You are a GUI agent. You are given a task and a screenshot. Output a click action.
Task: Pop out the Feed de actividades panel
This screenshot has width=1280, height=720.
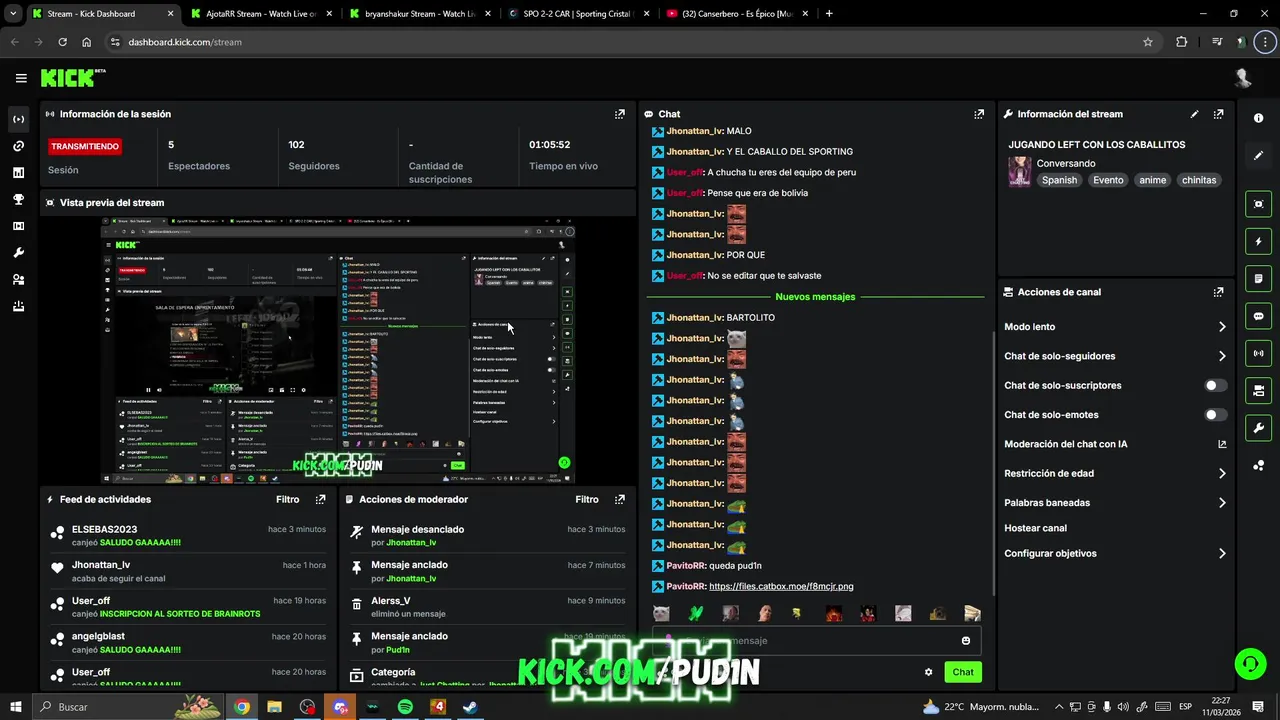320,499
